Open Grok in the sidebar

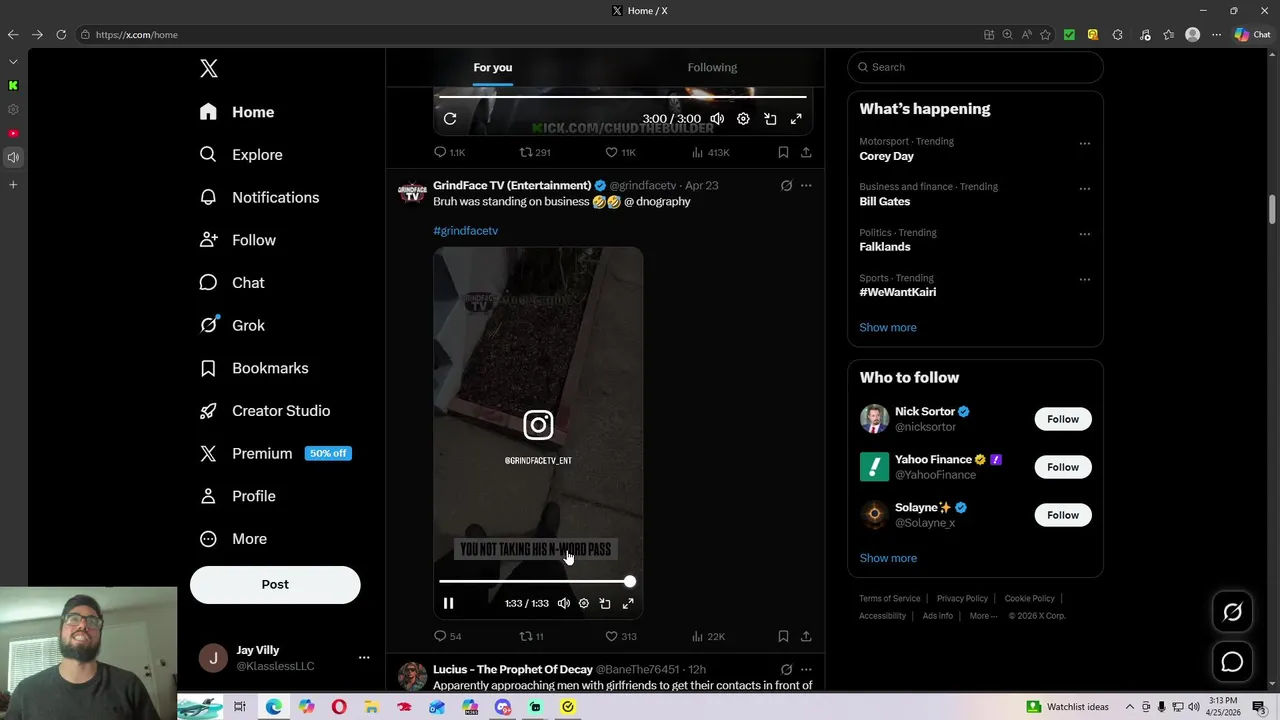tap(232, 325)
